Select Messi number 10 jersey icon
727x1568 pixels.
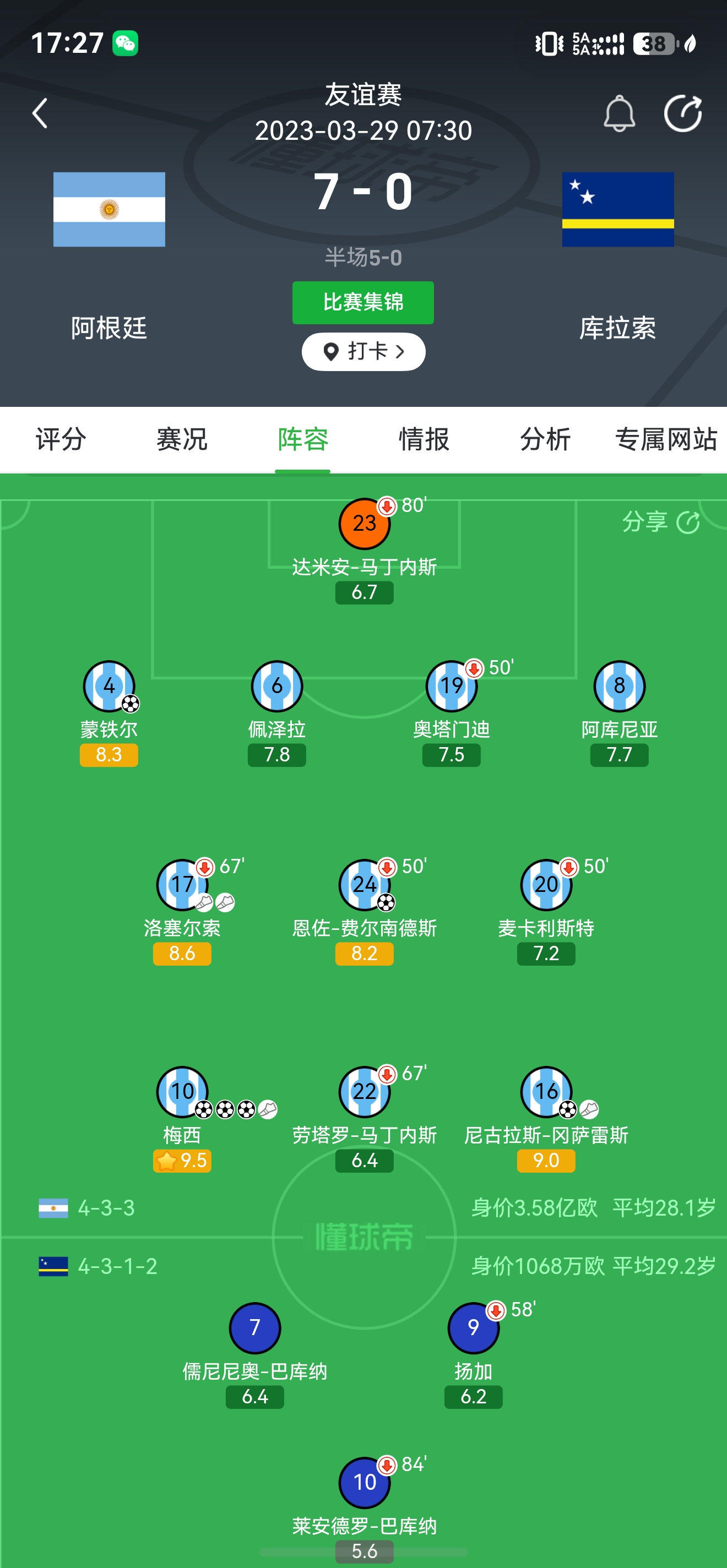point(182,1091)
